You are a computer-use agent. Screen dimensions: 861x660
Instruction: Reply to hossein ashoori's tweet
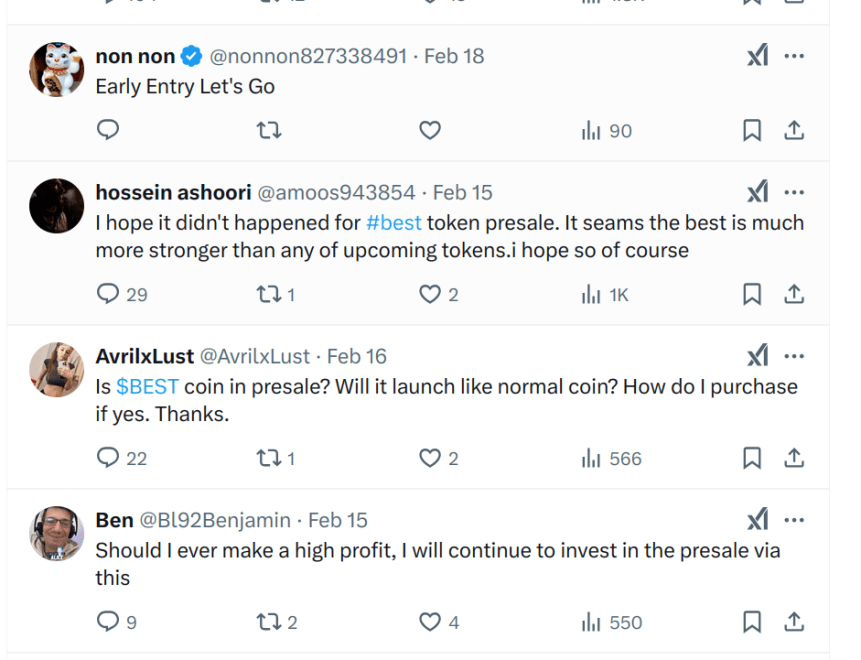click(x=108, y=294)
